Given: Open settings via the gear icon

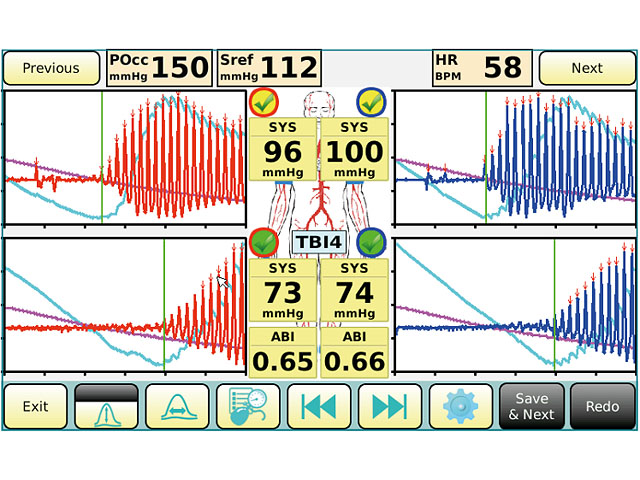Looking at the screenshot, I should (x=461, y=406).
